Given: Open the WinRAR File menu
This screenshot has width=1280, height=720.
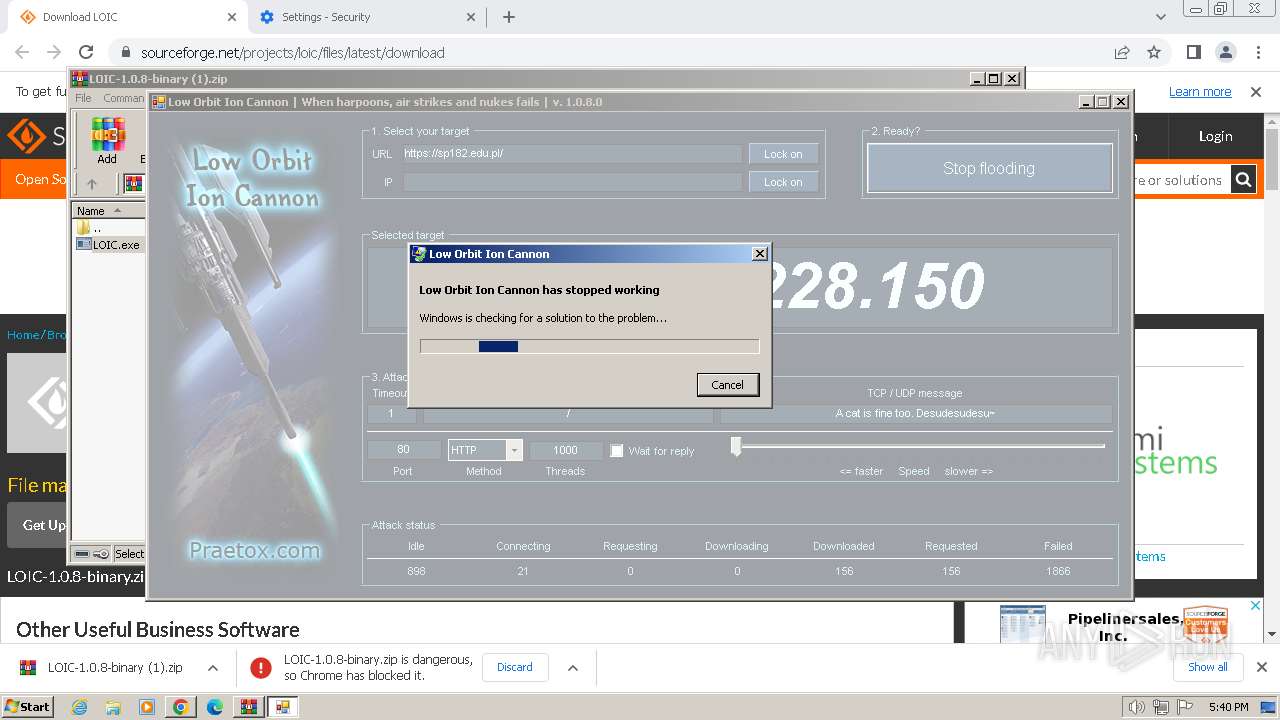Looking at the screenshot, I should [x=83, y=98].
